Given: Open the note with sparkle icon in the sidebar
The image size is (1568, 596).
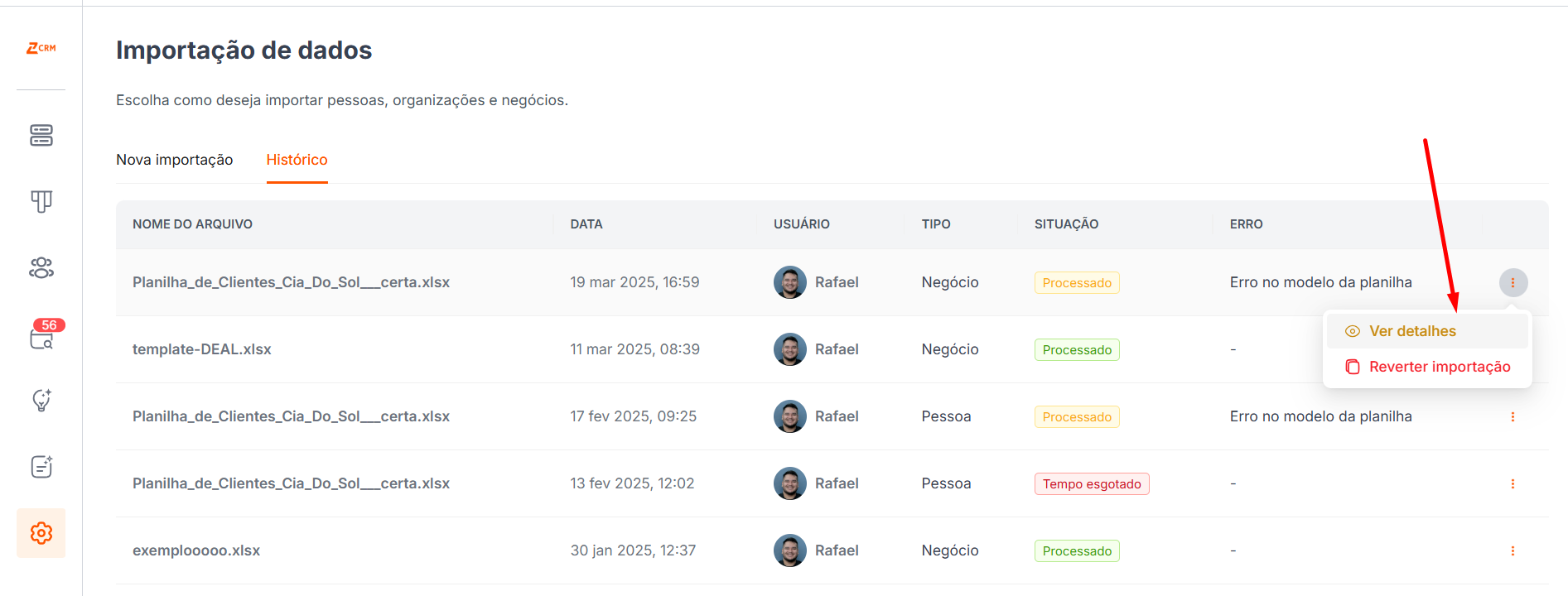Looking at the screenshot, I should tap(41, 467).
